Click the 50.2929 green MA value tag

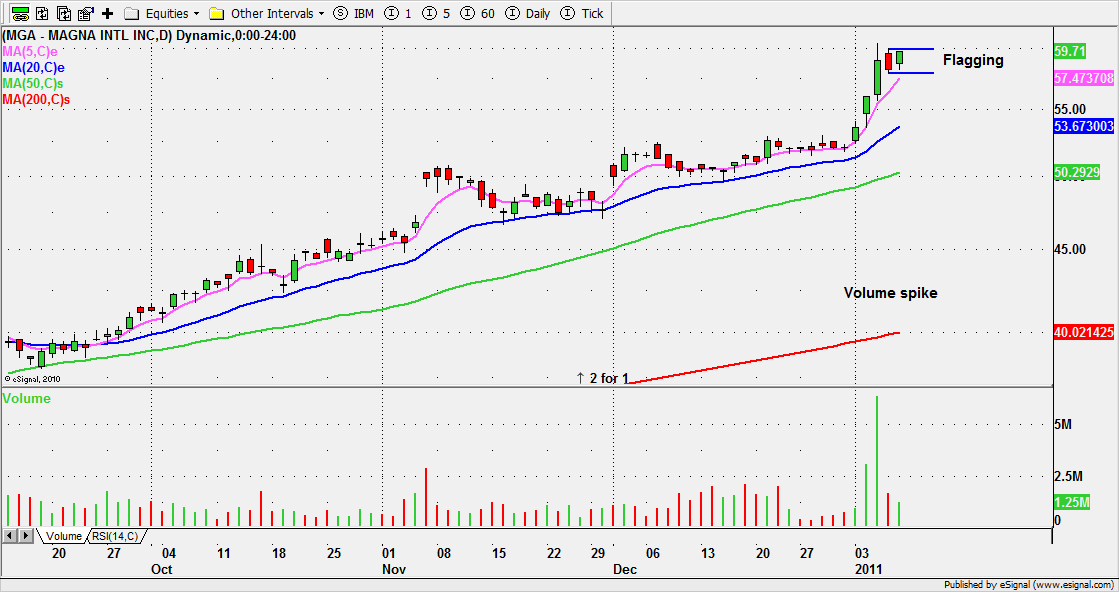(x=1077, y=173)
